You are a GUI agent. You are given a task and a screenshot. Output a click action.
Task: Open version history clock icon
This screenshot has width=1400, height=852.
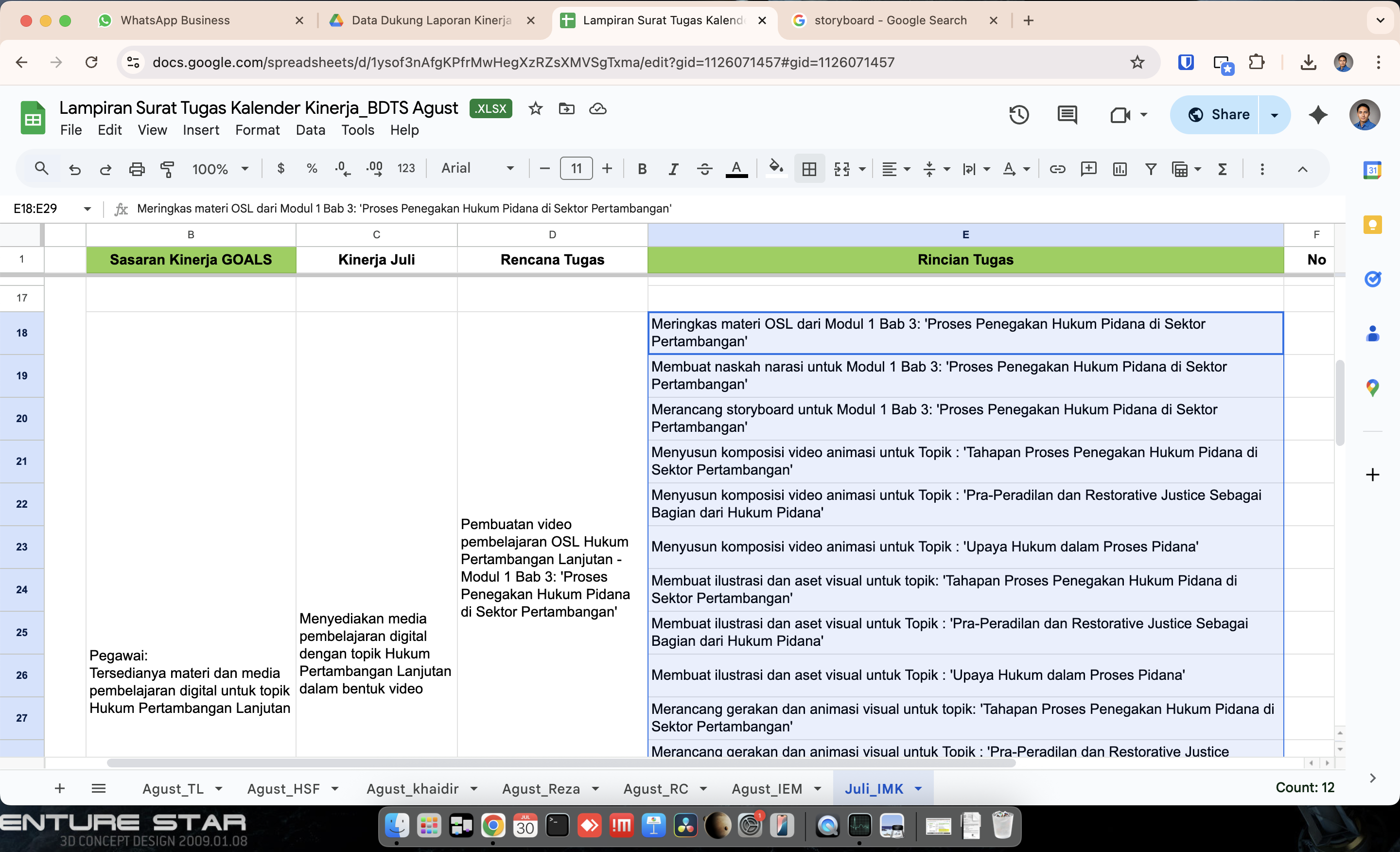point(1019,115)
